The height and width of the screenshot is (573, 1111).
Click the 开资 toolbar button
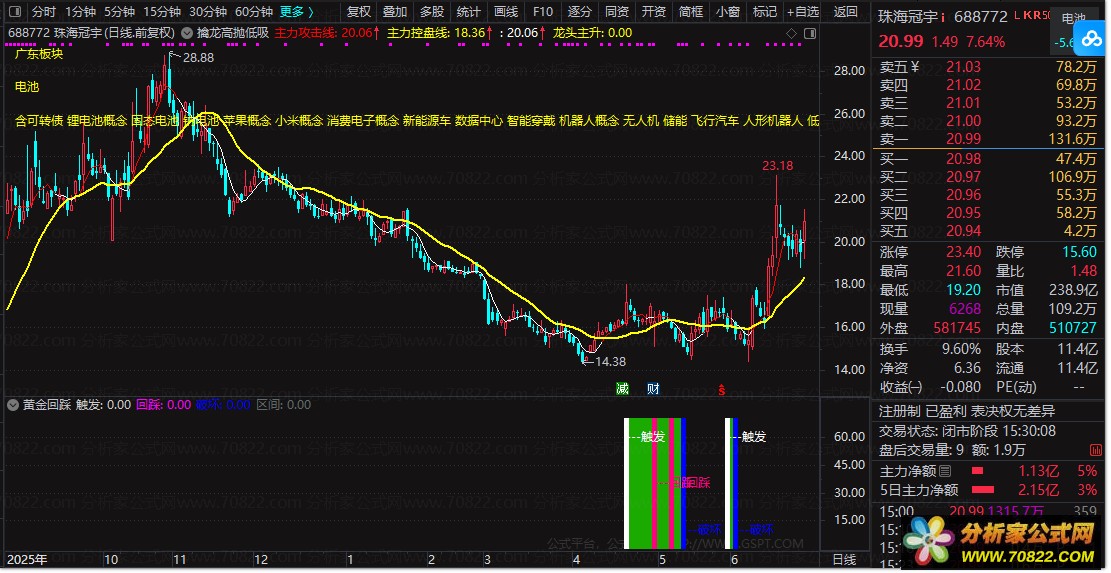click(x=653, y=11)
